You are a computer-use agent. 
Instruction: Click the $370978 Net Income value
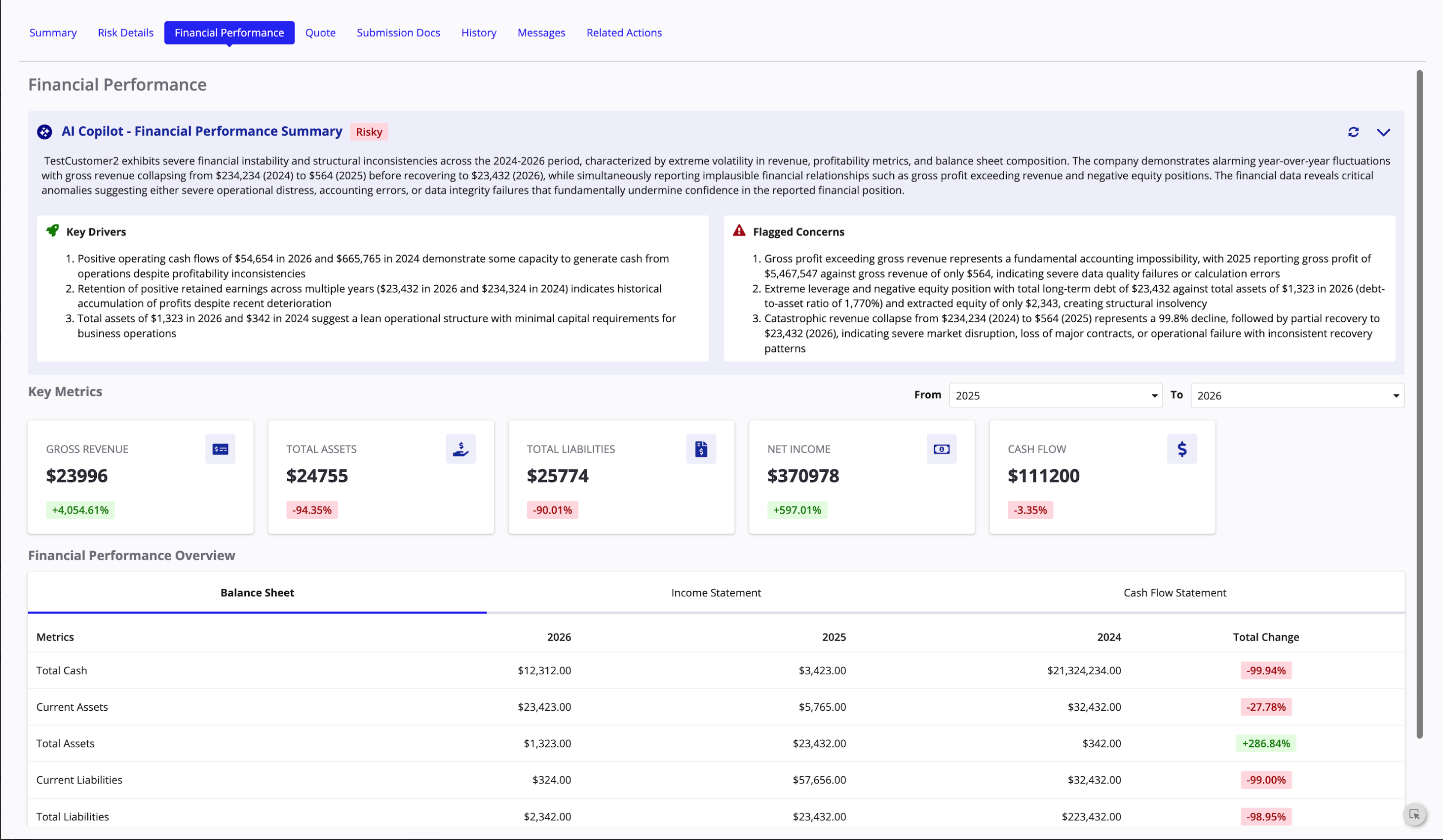[803, 476]
